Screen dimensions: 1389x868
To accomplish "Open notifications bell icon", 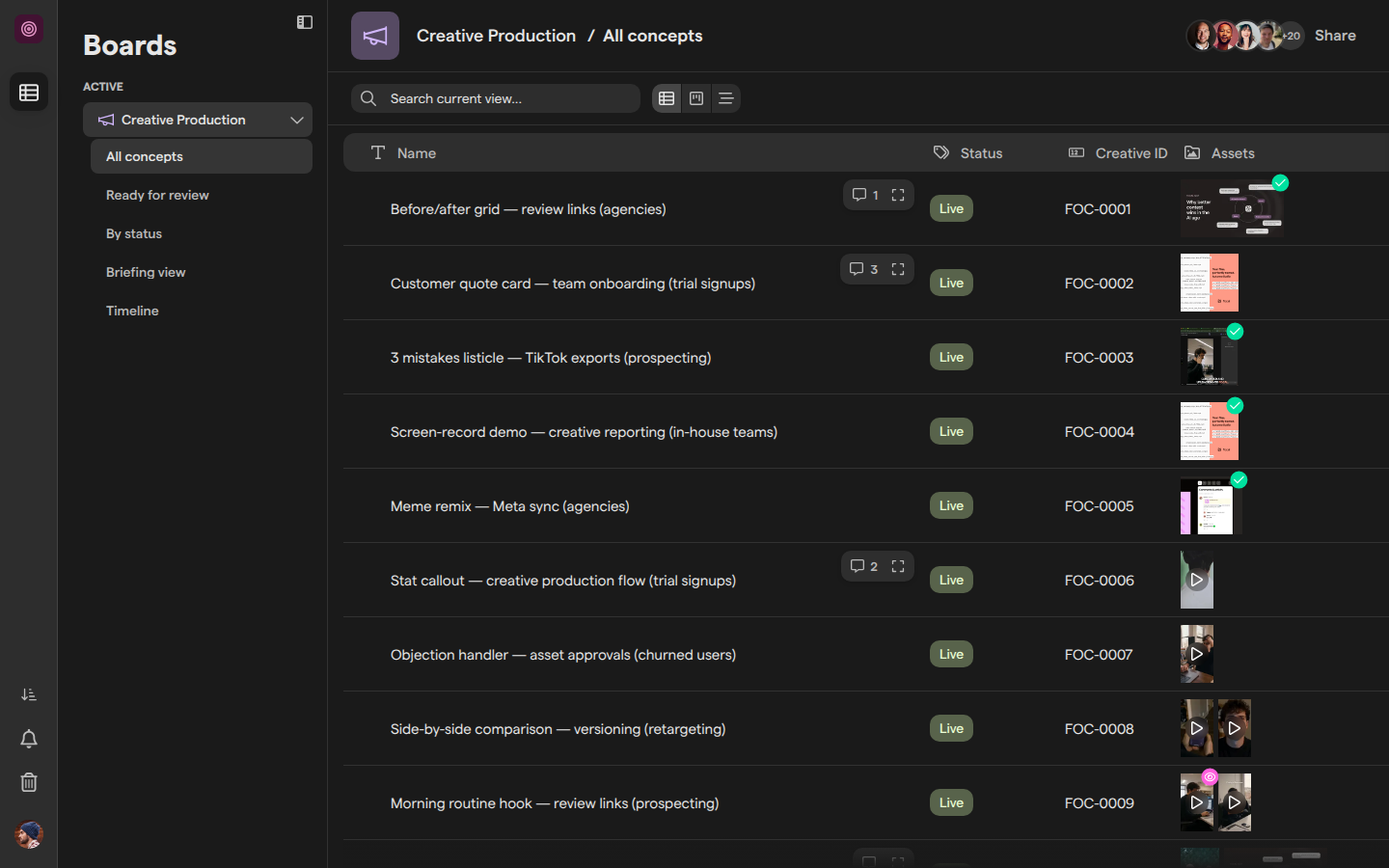I will [x=29, y=739].
